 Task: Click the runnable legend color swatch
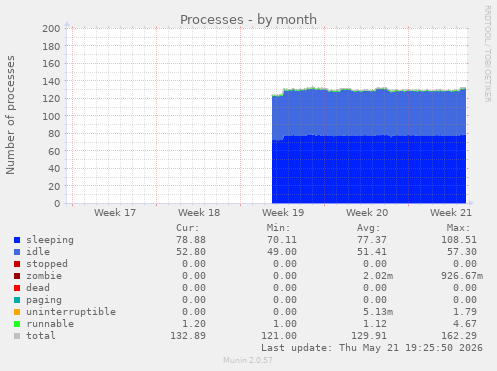[17, 324]
